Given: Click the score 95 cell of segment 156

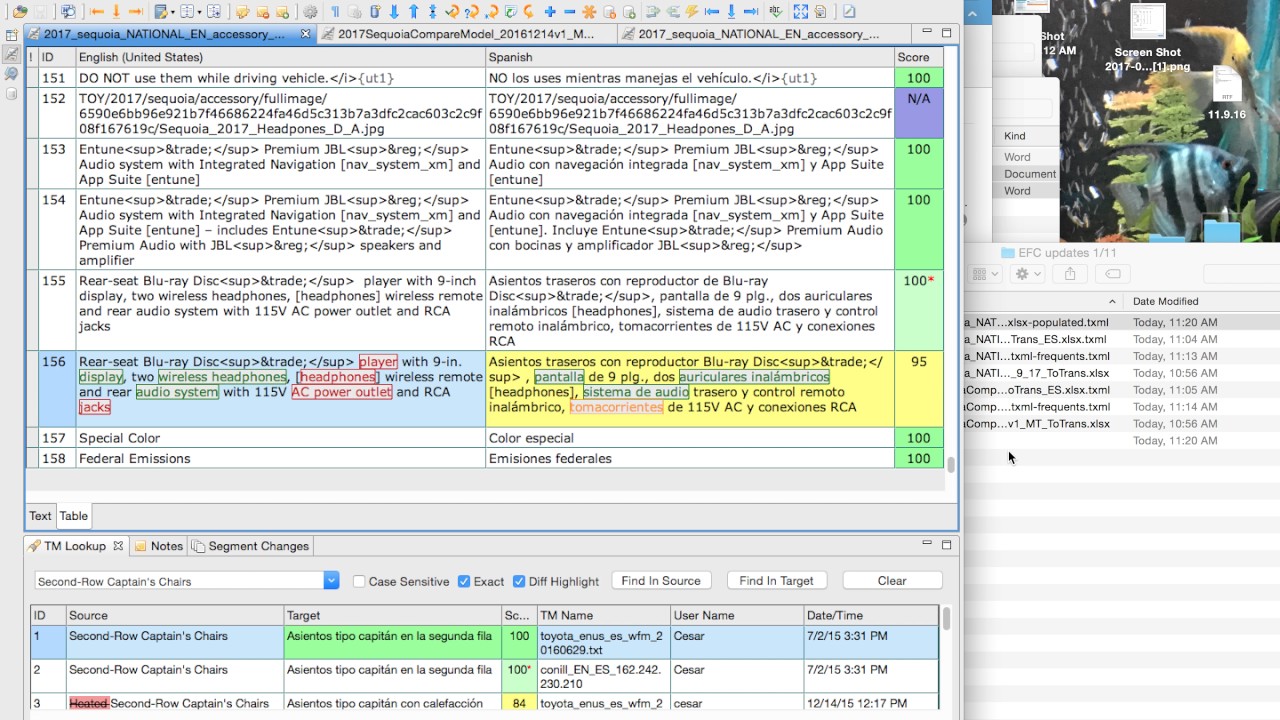Looking at the screenshot, I should 918,389.
